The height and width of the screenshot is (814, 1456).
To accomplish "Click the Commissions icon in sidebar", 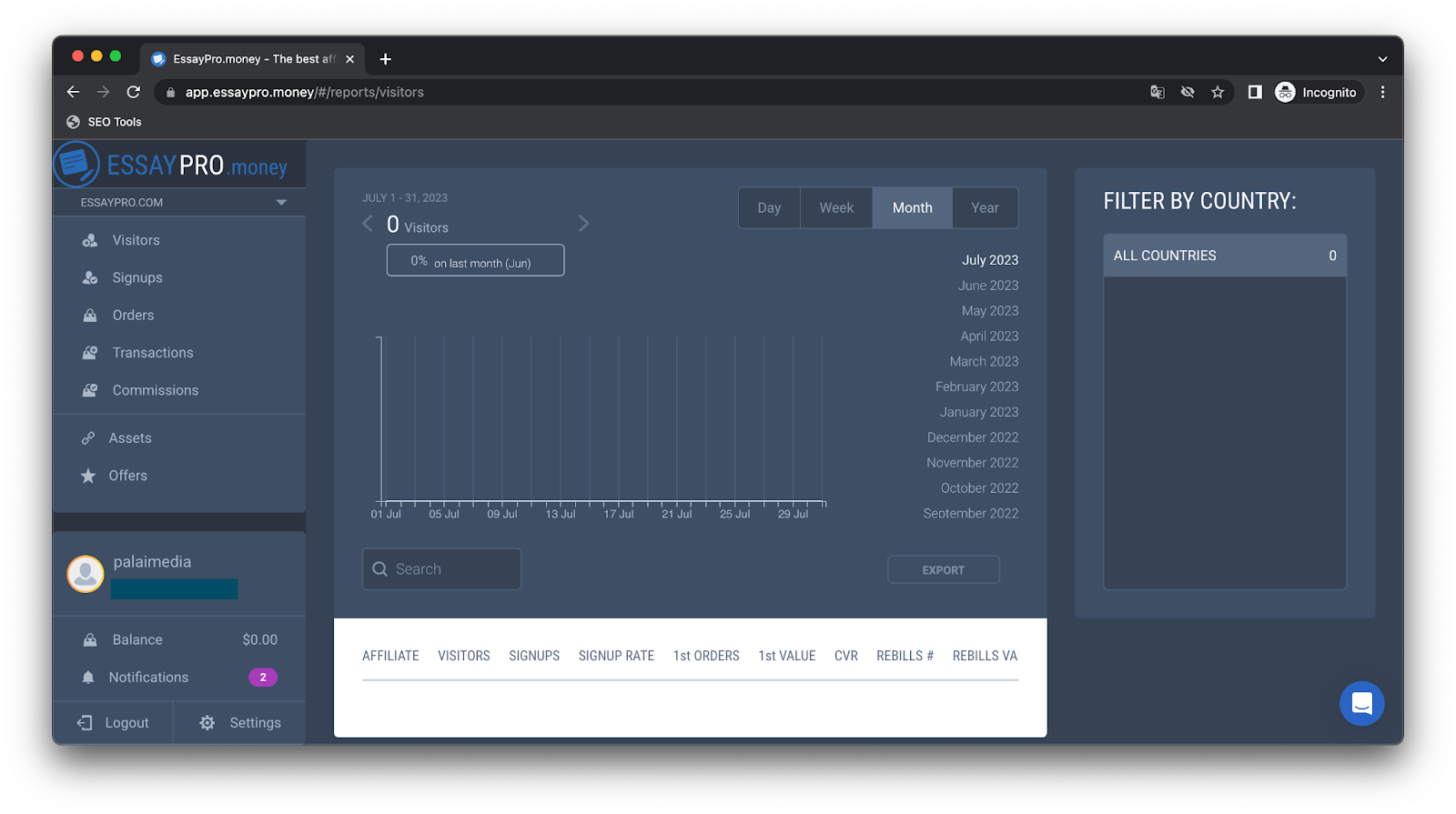I will tap(90, 390).
